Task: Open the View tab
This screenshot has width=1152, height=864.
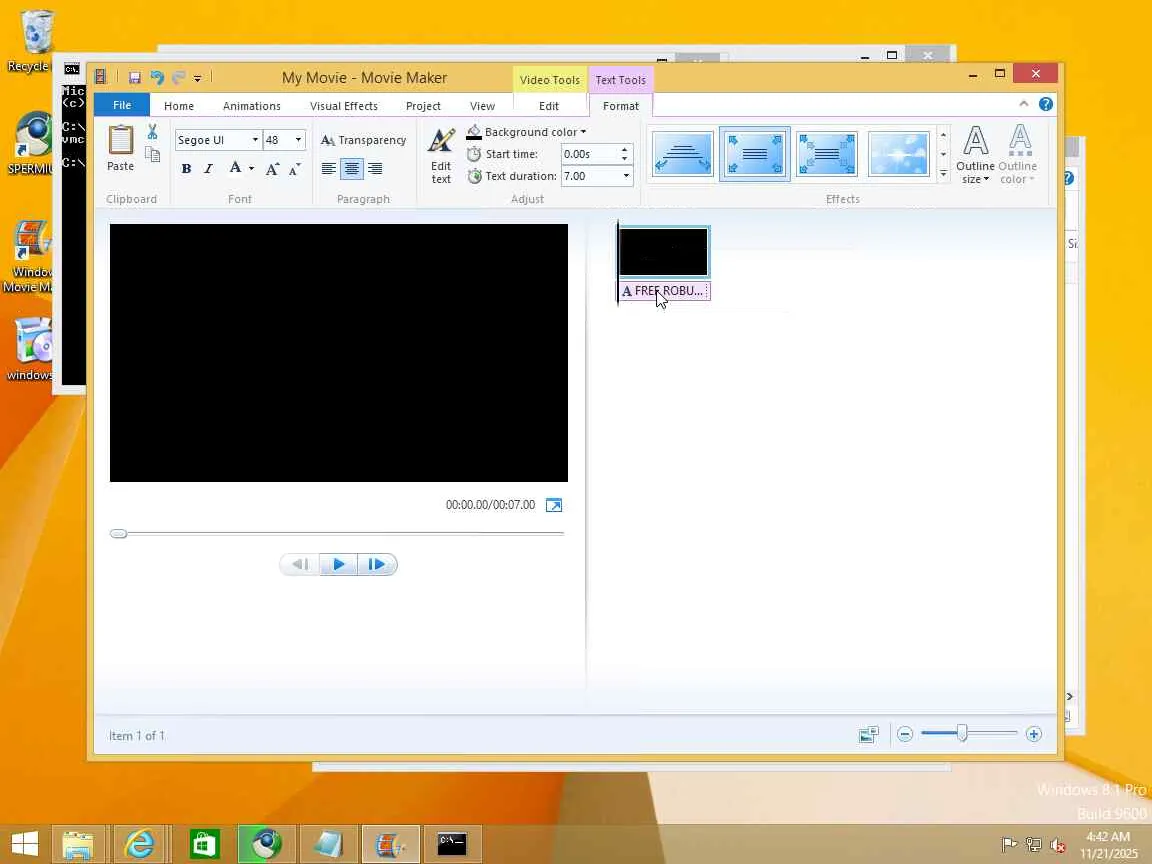Action: click(x=482, y=106)
